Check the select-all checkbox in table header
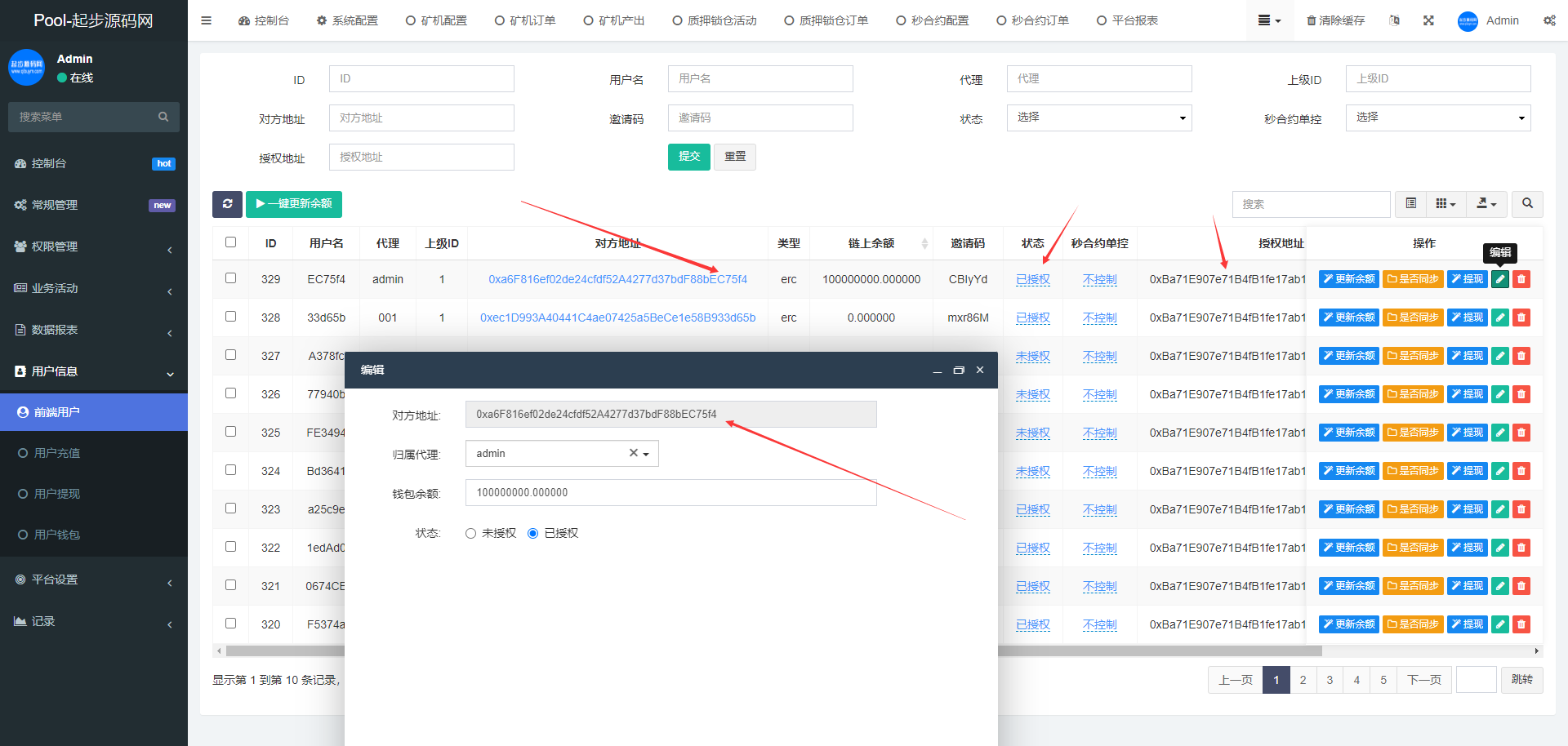Viewport: 1568px width, 746px height. point(231,242)
